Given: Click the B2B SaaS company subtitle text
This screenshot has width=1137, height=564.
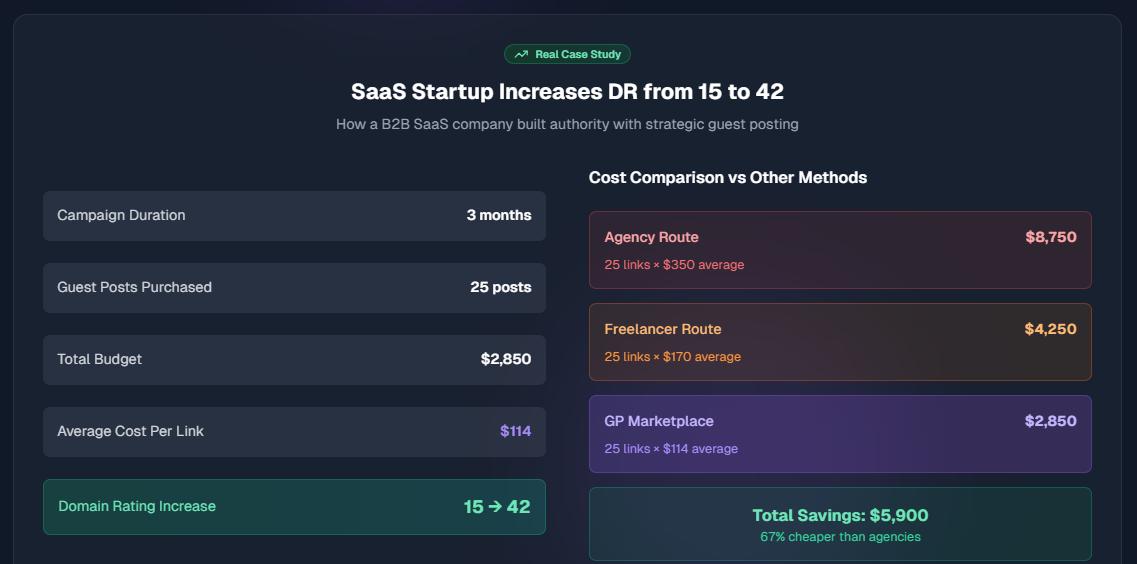Looking at the screenshot, I should 567,125.
